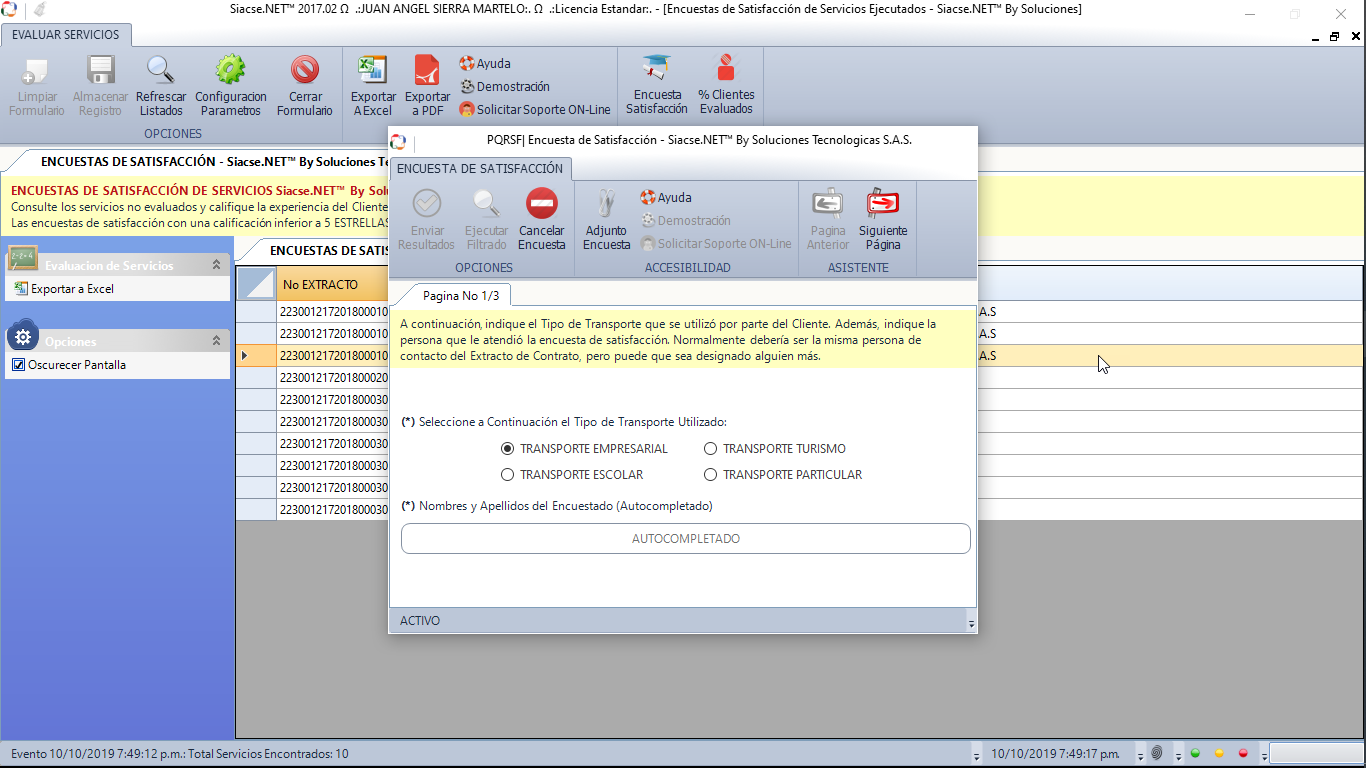Select TRANSPORTE TURISMO radio button
The image size is (1366, 768).
coord(710,449)
